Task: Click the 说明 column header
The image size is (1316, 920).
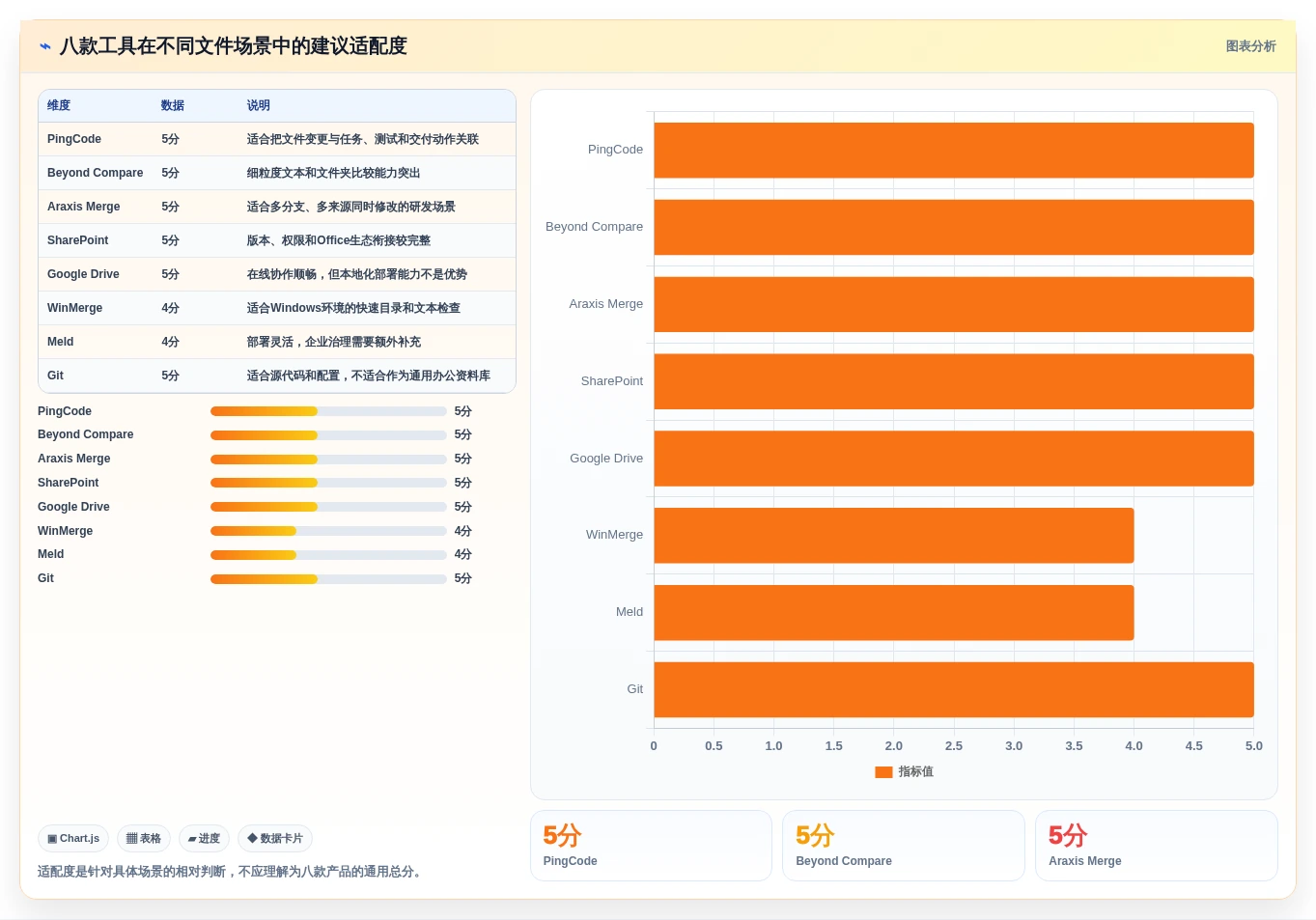Action: (x=259, y=105)
